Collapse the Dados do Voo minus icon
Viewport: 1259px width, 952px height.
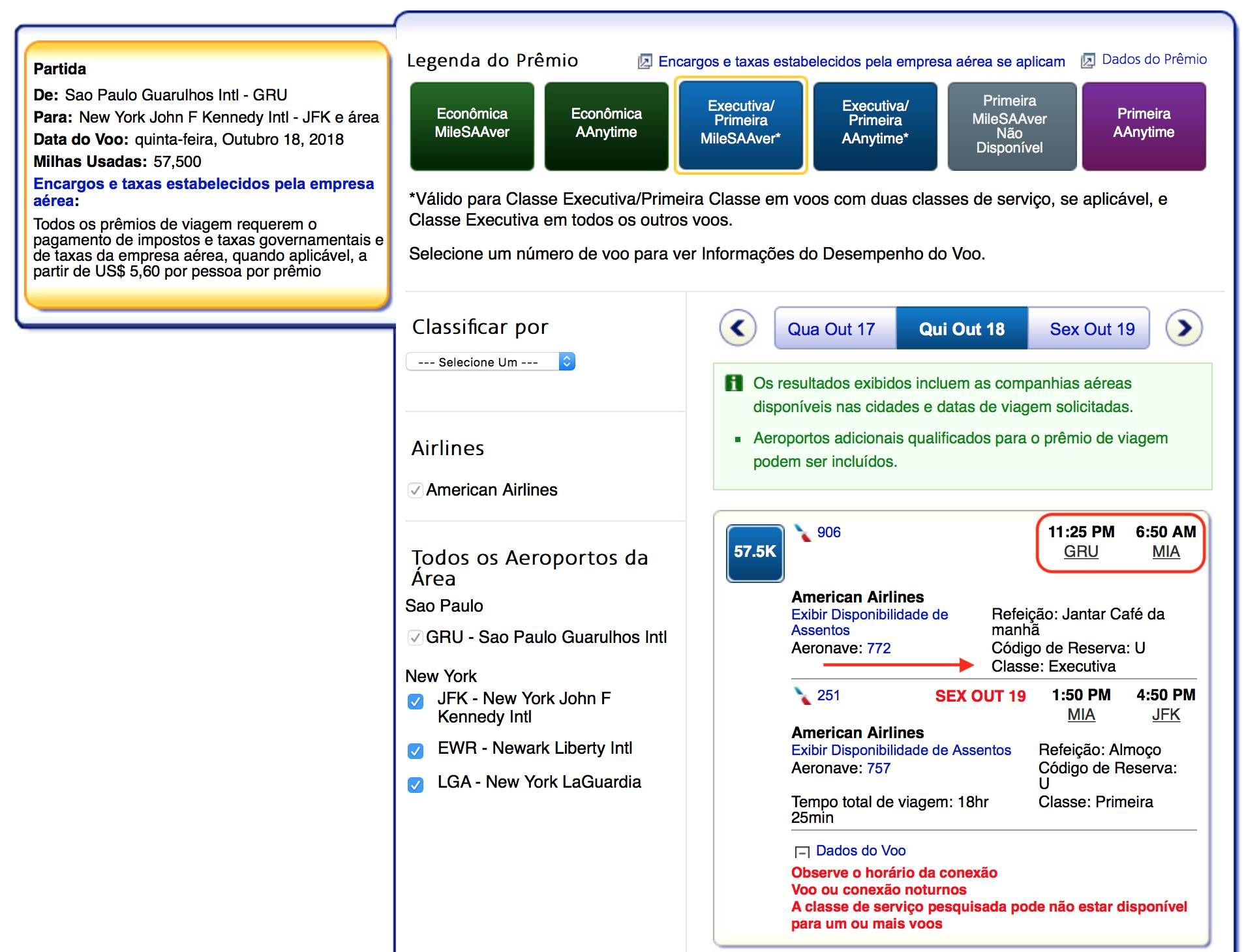pyautogui.click(x=802, y=852)
